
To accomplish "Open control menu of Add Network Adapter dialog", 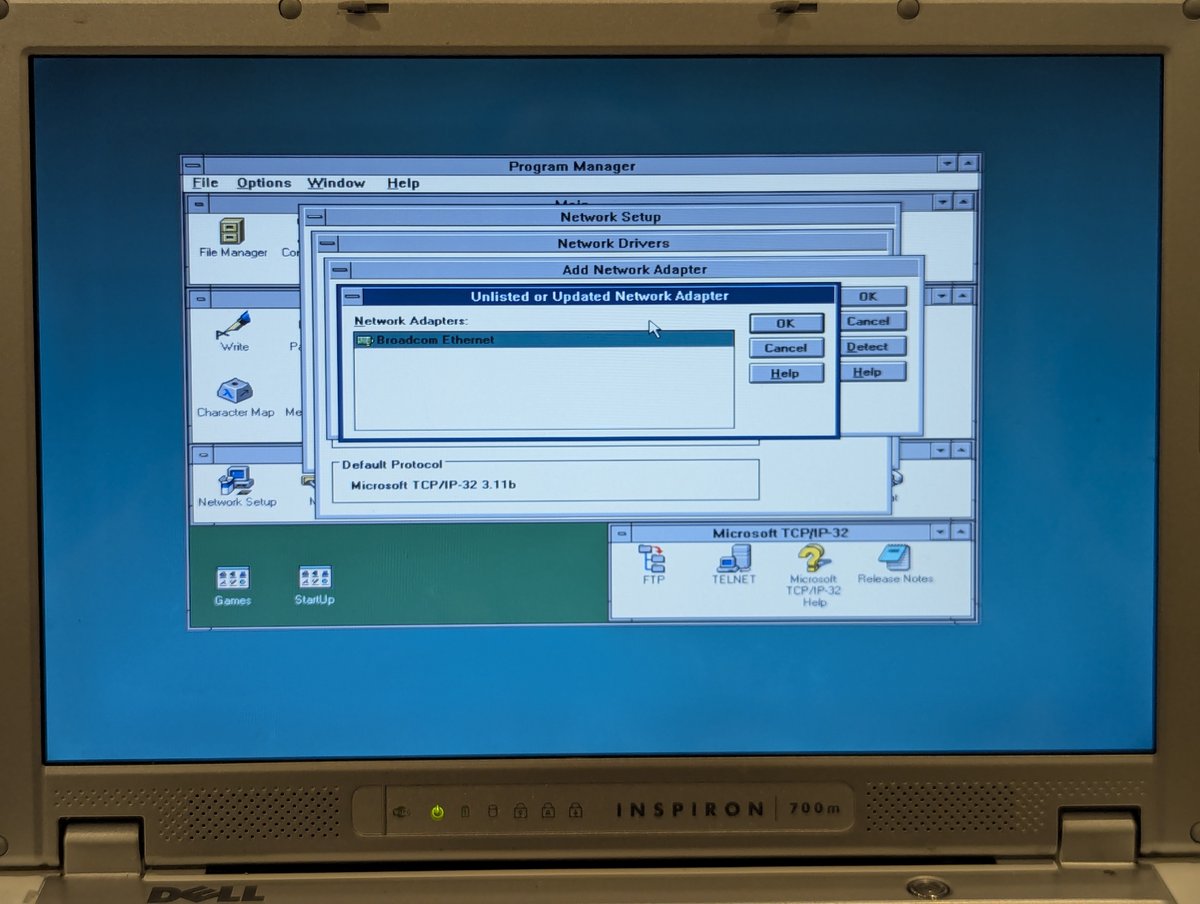I will point(340,270).
